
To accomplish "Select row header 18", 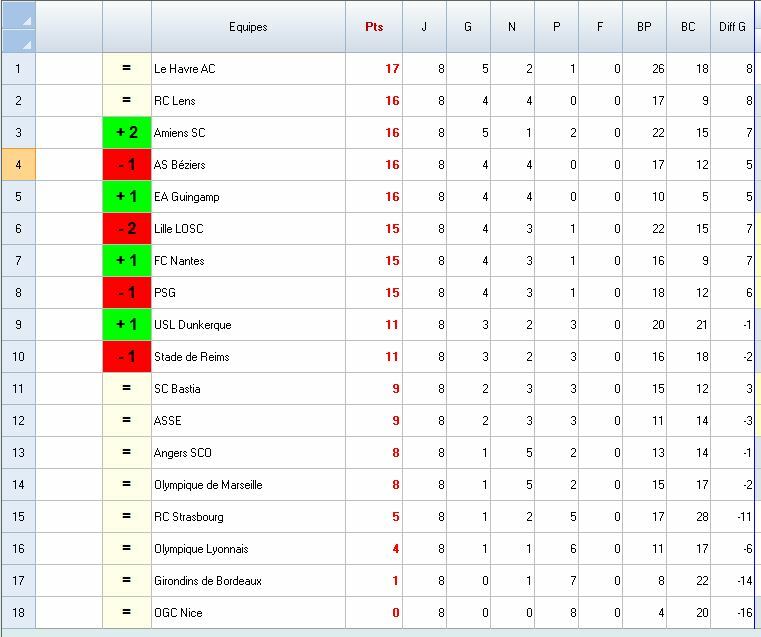I will click(18, 613).
